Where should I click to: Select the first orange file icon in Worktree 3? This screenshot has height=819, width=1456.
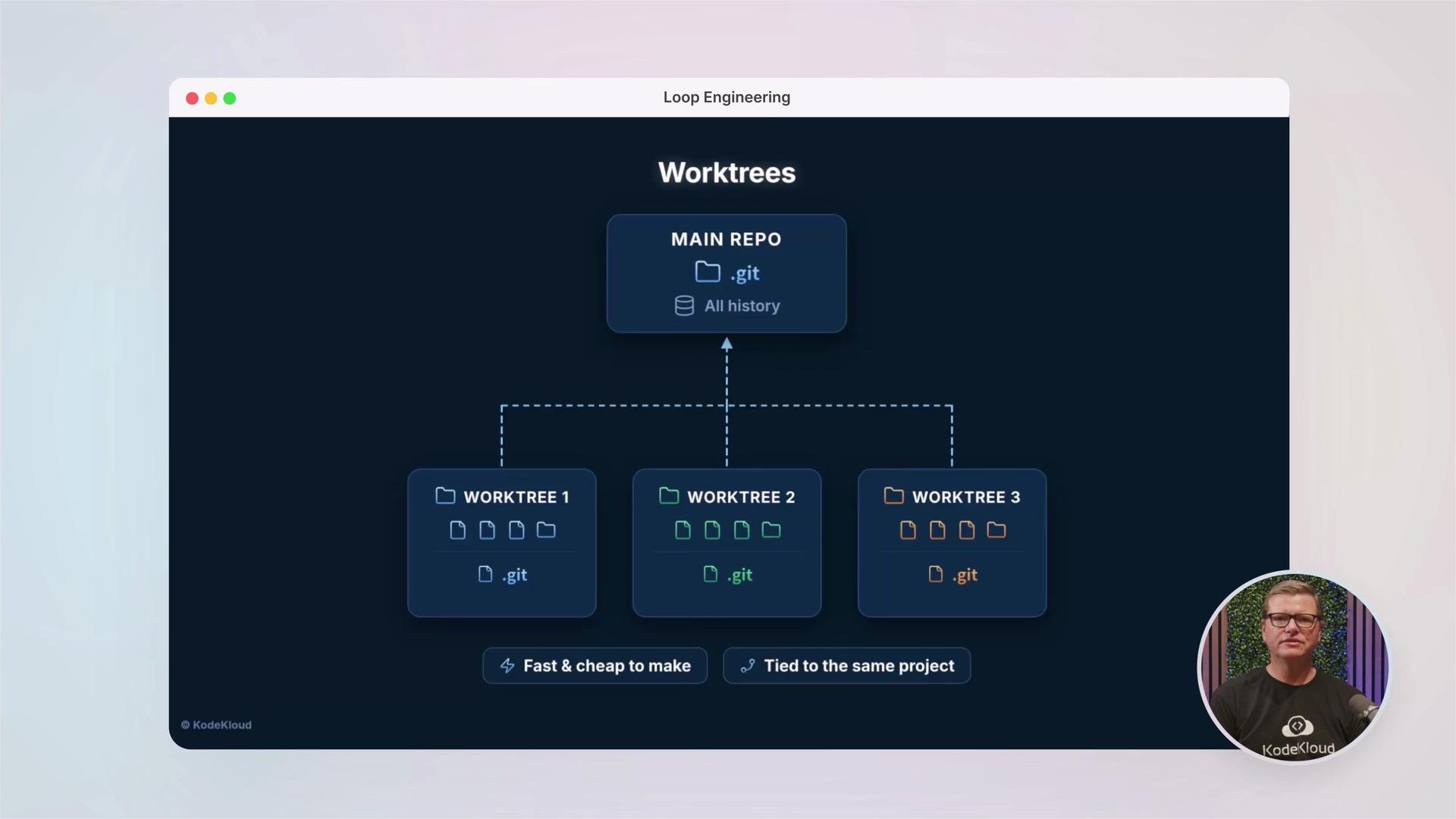click(908, 530)
